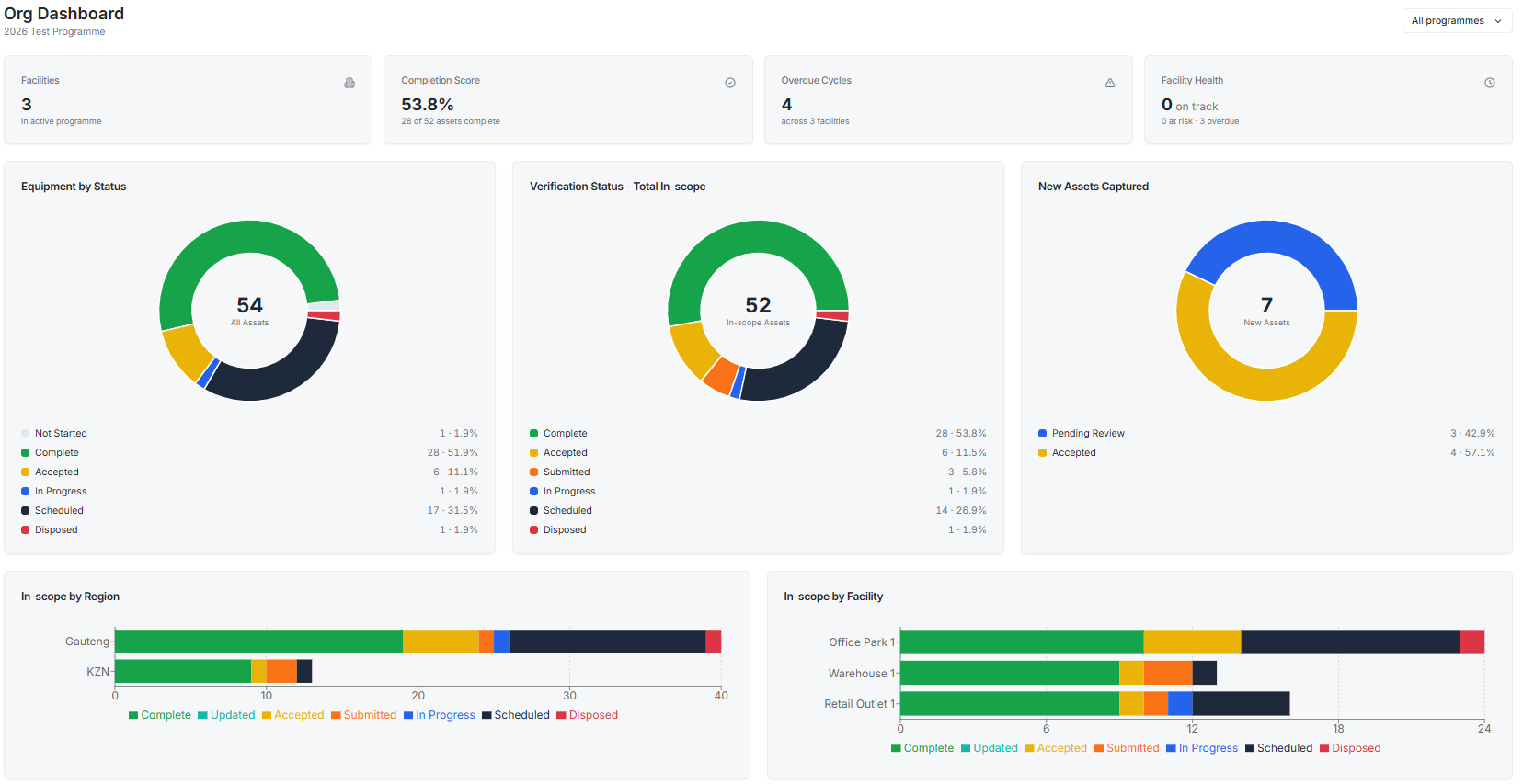Click the Not Started swatch in Equipment by Status
Image resolution: width=1523 pixels, height=784 pixels.
point(26,434)
